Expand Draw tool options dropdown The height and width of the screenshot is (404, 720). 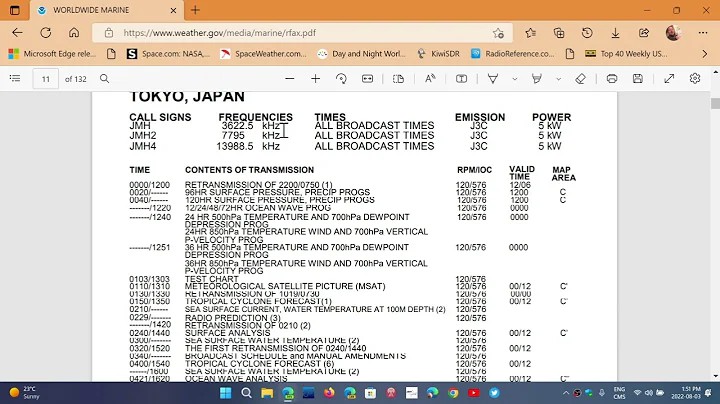pyautogui.click(x=515, y=79)
